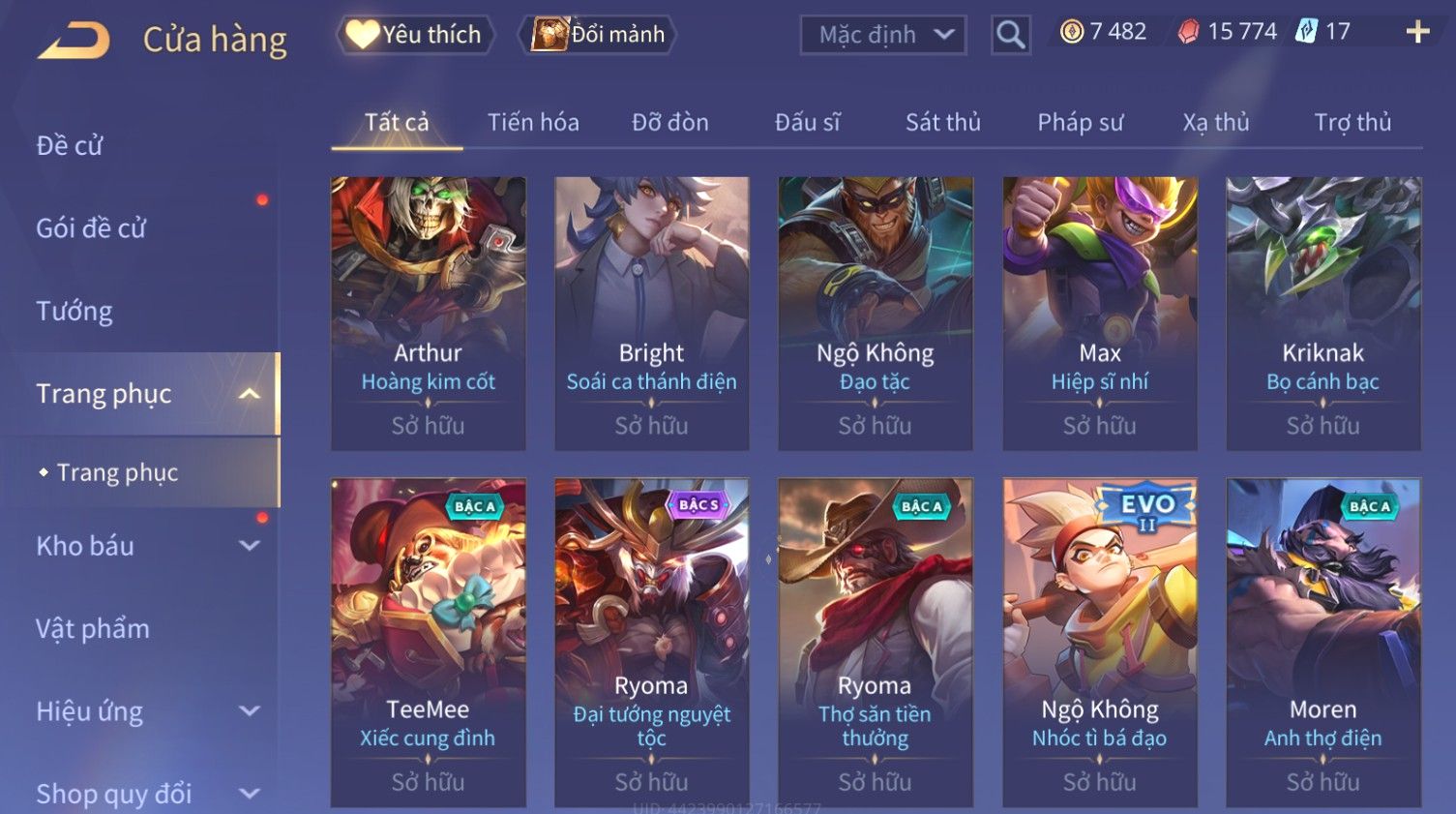
Task: Select the Sát thủ tab
Action: pos(943,123)
